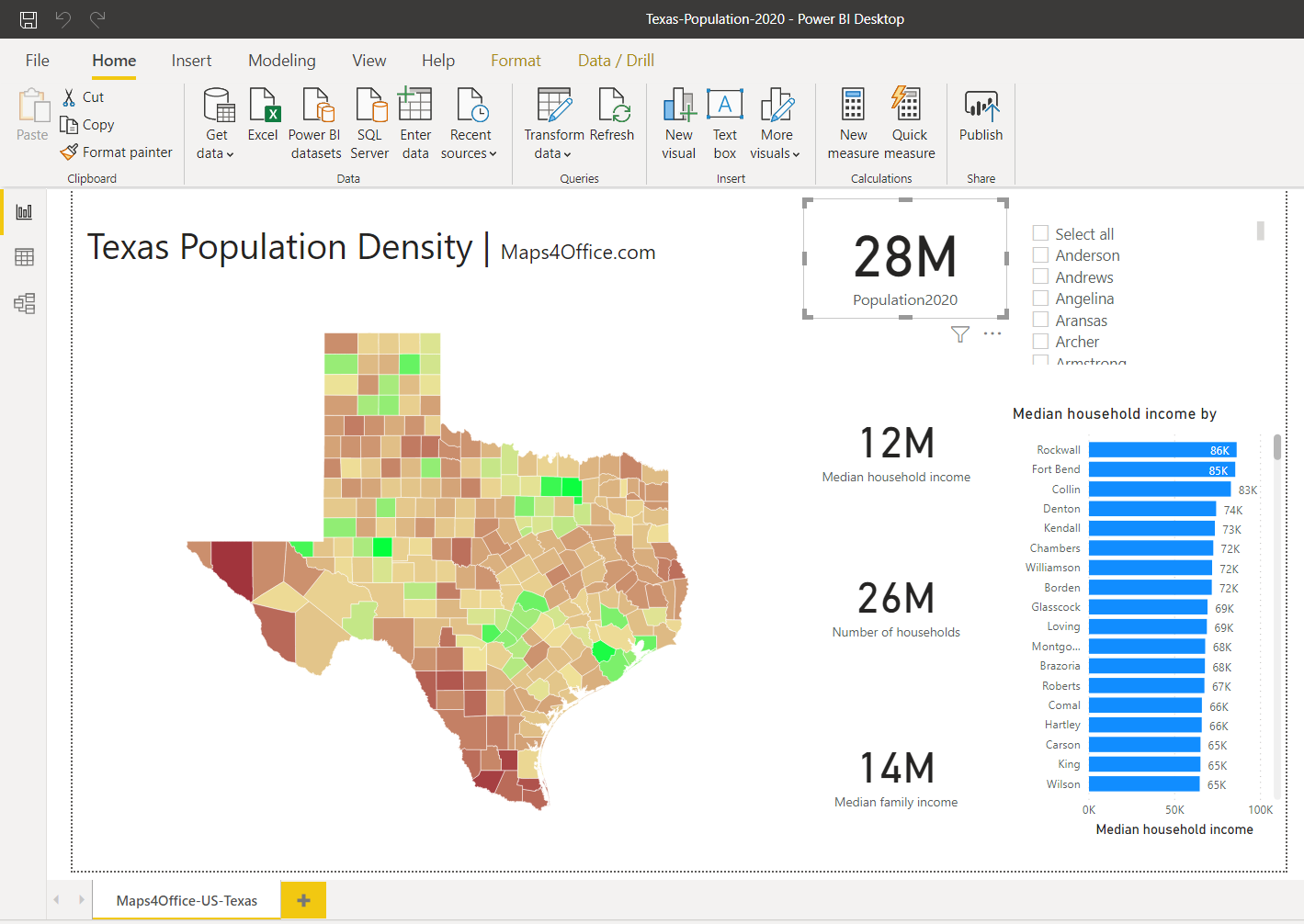Switch to Data view in left sidebar
The width and height of the screenshot is (1304, 924).
[x=25, y=257]
